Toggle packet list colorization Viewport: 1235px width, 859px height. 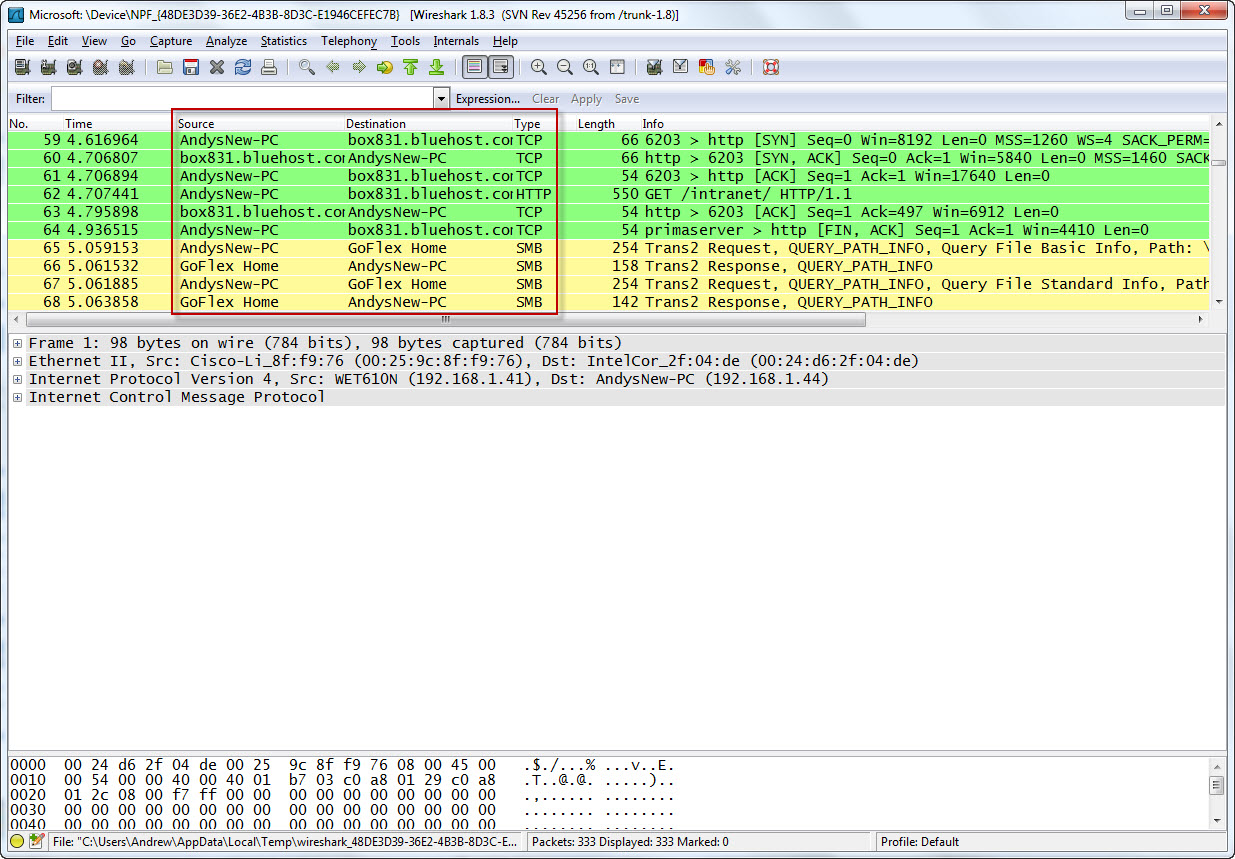[x=475, y=68]
